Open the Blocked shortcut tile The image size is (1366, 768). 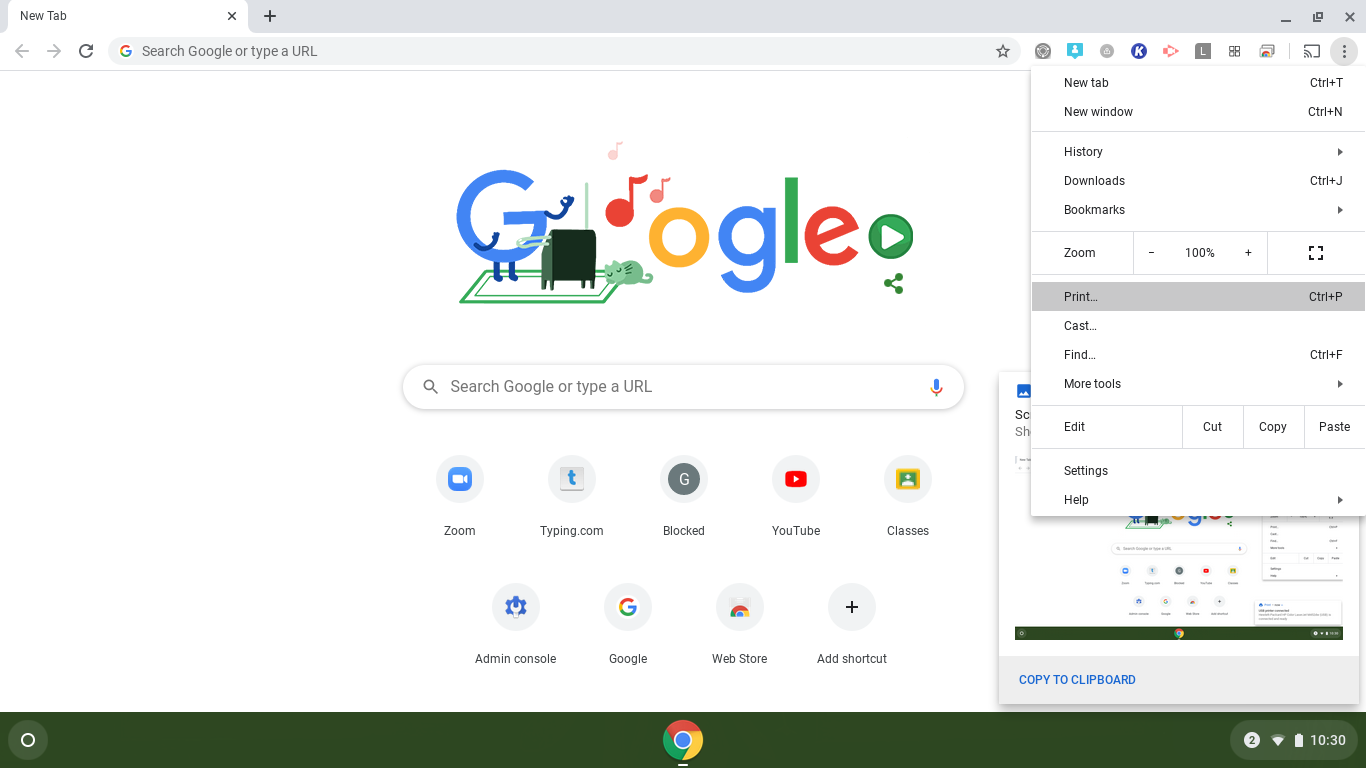tap(684, 495)
